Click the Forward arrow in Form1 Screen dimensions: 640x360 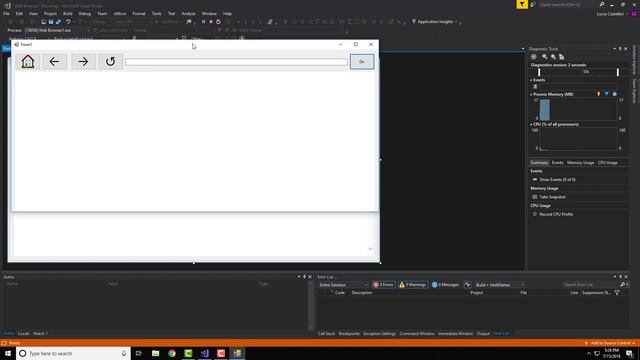click(x=83, y=62)
